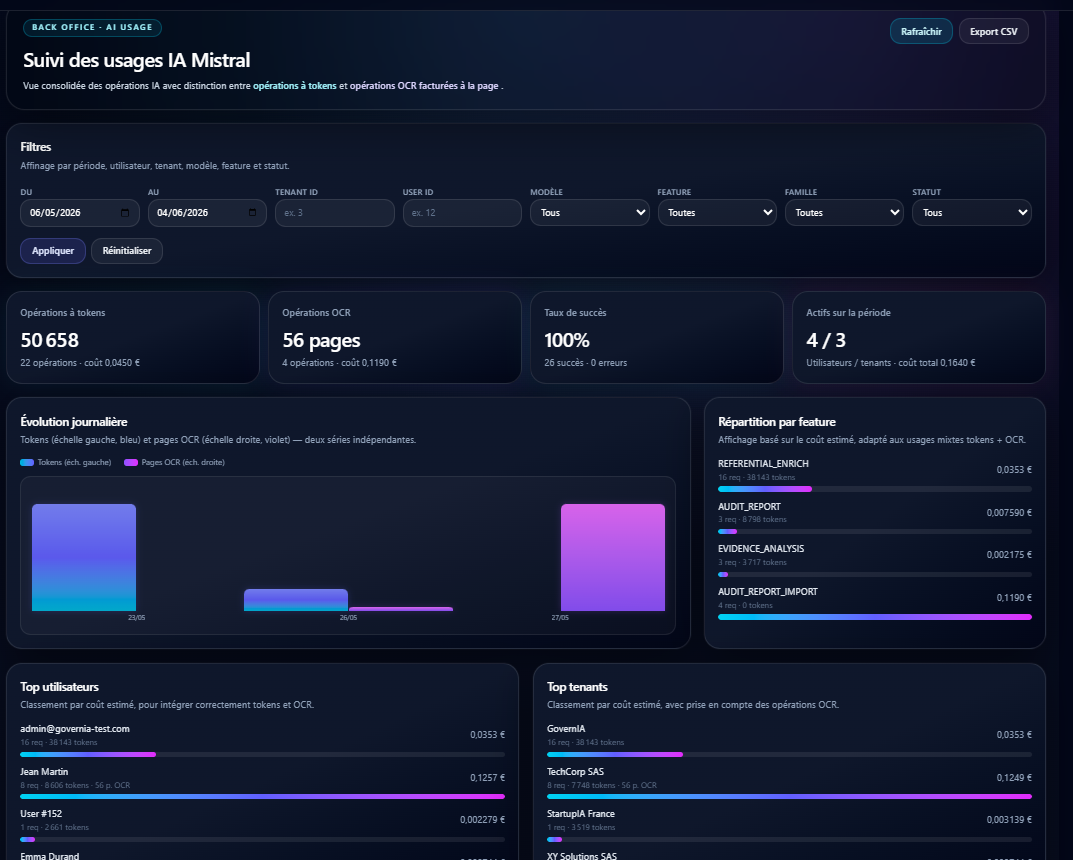Export data with Export CSV button
The height and width of the screenshot is (860, 1073).
click(x=994, y=31)
